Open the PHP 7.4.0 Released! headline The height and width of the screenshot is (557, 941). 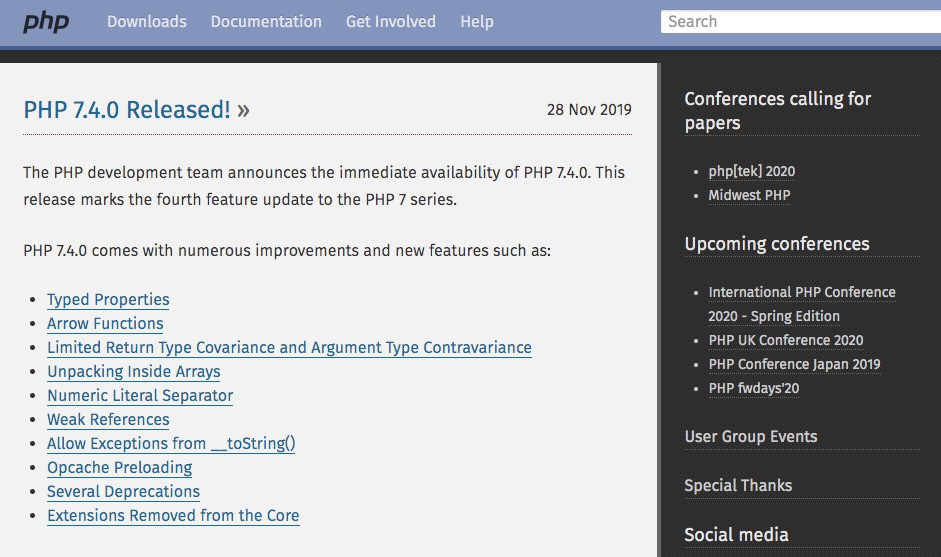tap(127, 110)
